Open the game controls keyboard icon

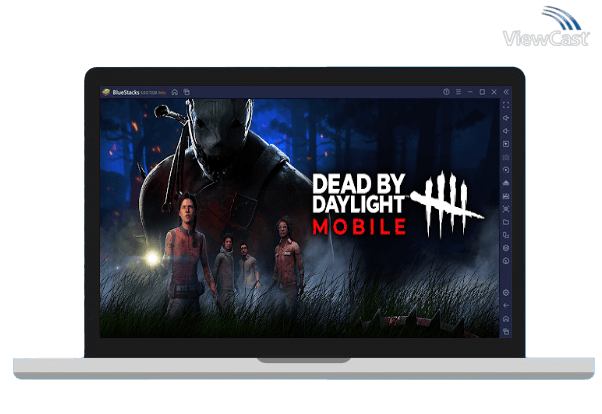pos(506,157)
